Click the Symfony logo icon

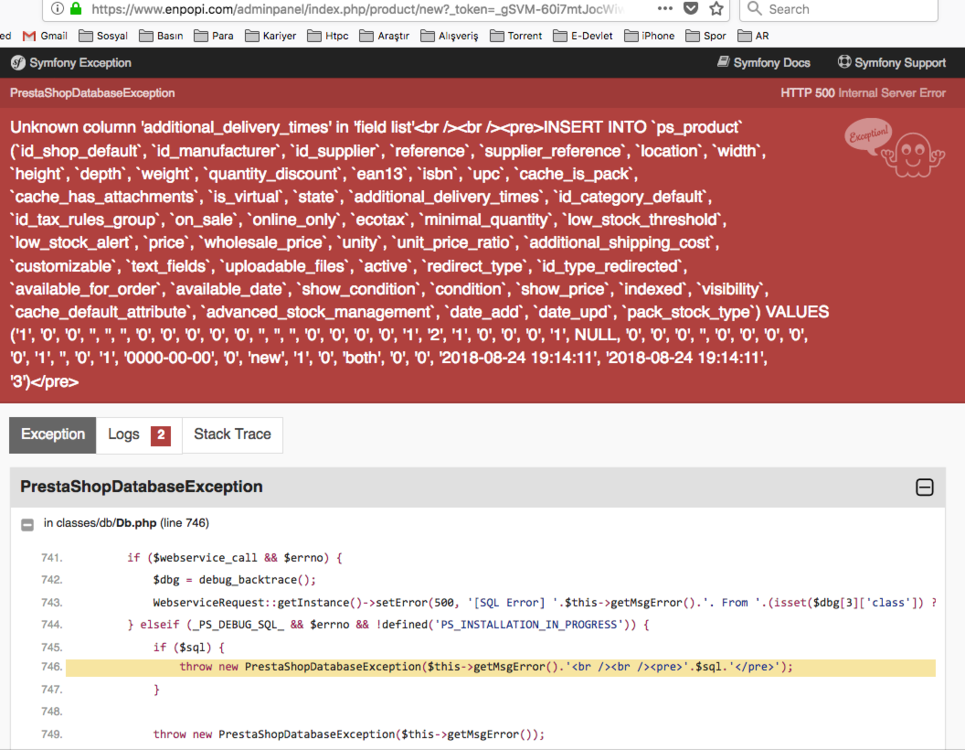point(16,62)
